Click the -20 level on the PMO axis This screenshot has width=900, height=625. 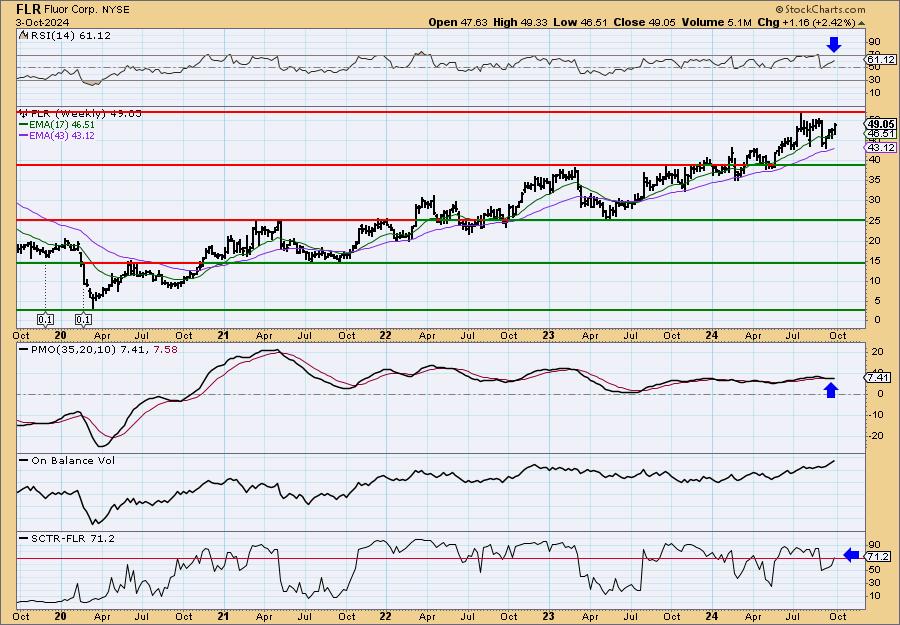coord(875,436)
